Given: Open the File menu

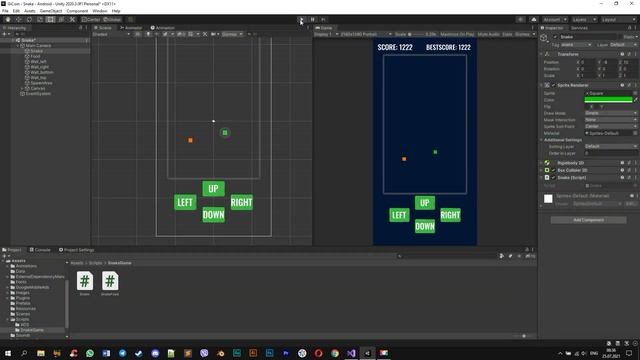Looking at the screenshot, I should 5,11.
